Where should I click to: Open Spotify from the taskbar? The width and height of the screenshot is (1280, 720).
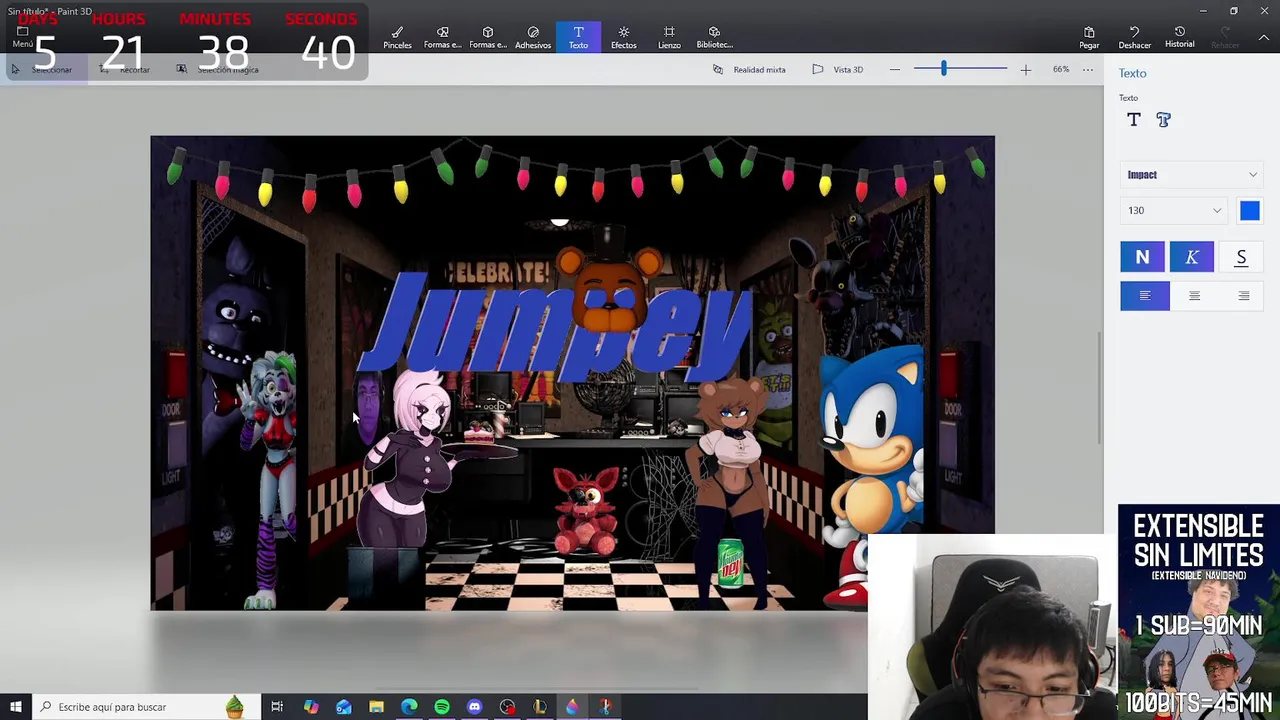pos(442,707)
